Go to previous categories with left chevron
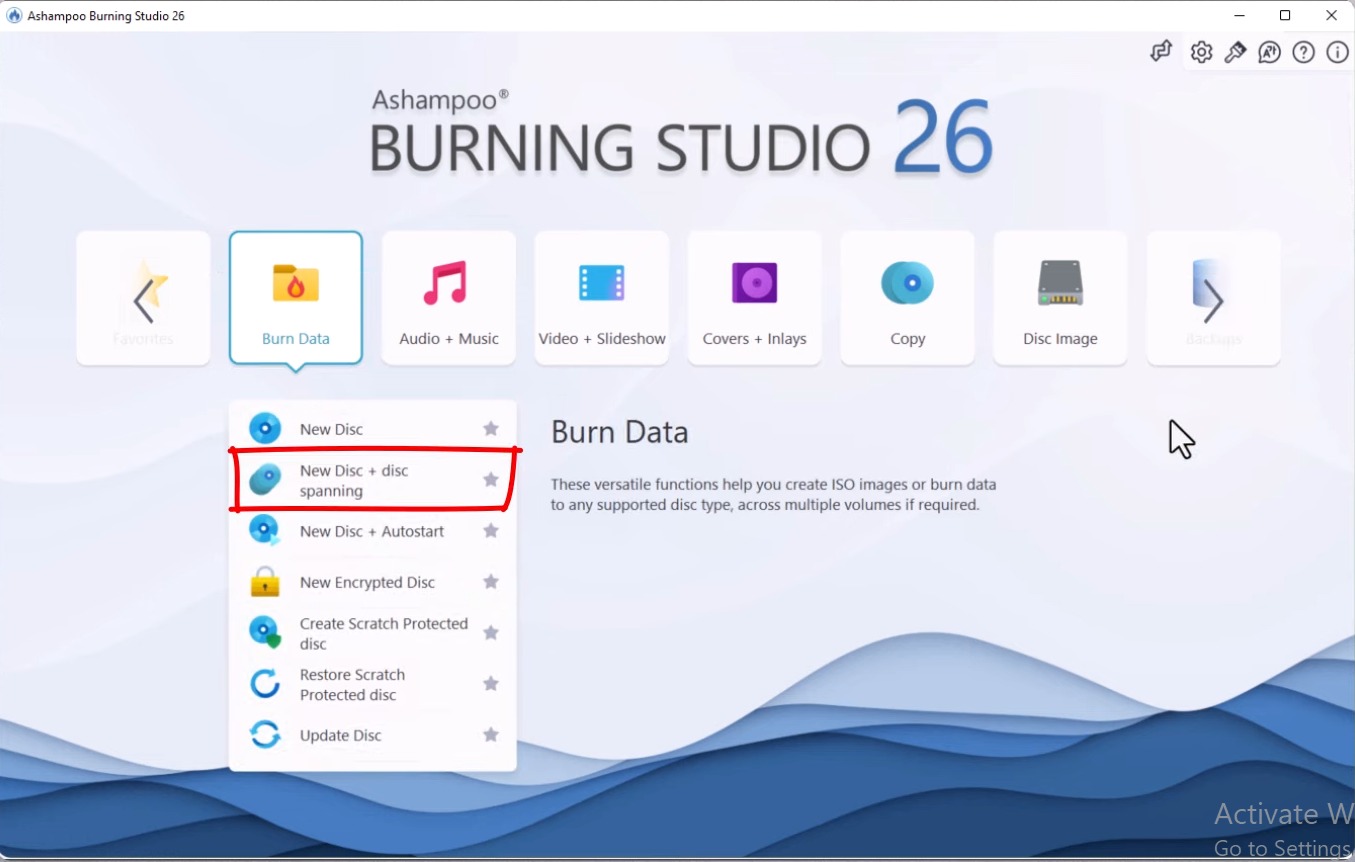 point(143,300)
